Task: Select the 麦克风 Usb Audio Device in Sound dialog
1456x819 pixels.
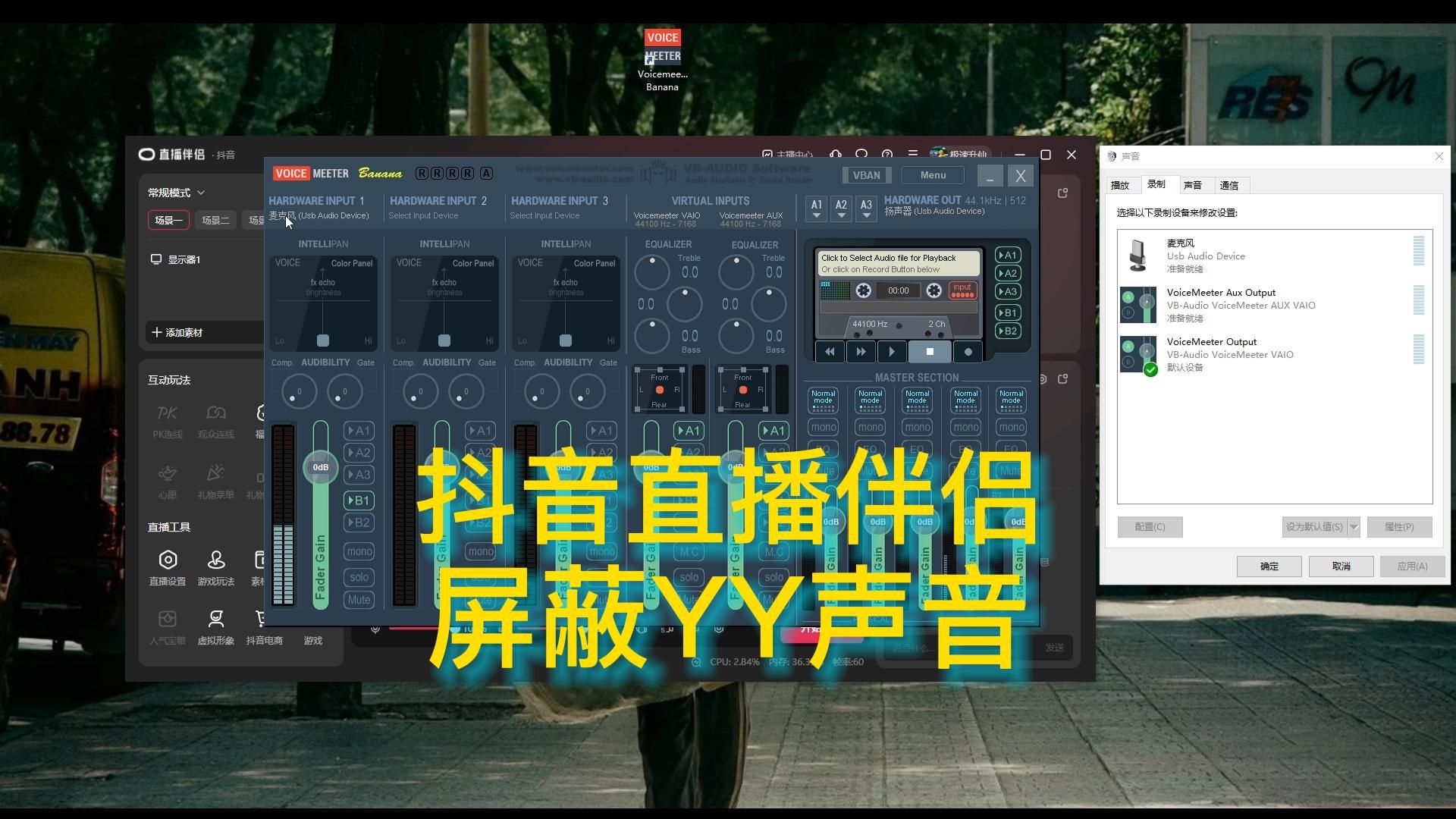Action: [1275, 256]
